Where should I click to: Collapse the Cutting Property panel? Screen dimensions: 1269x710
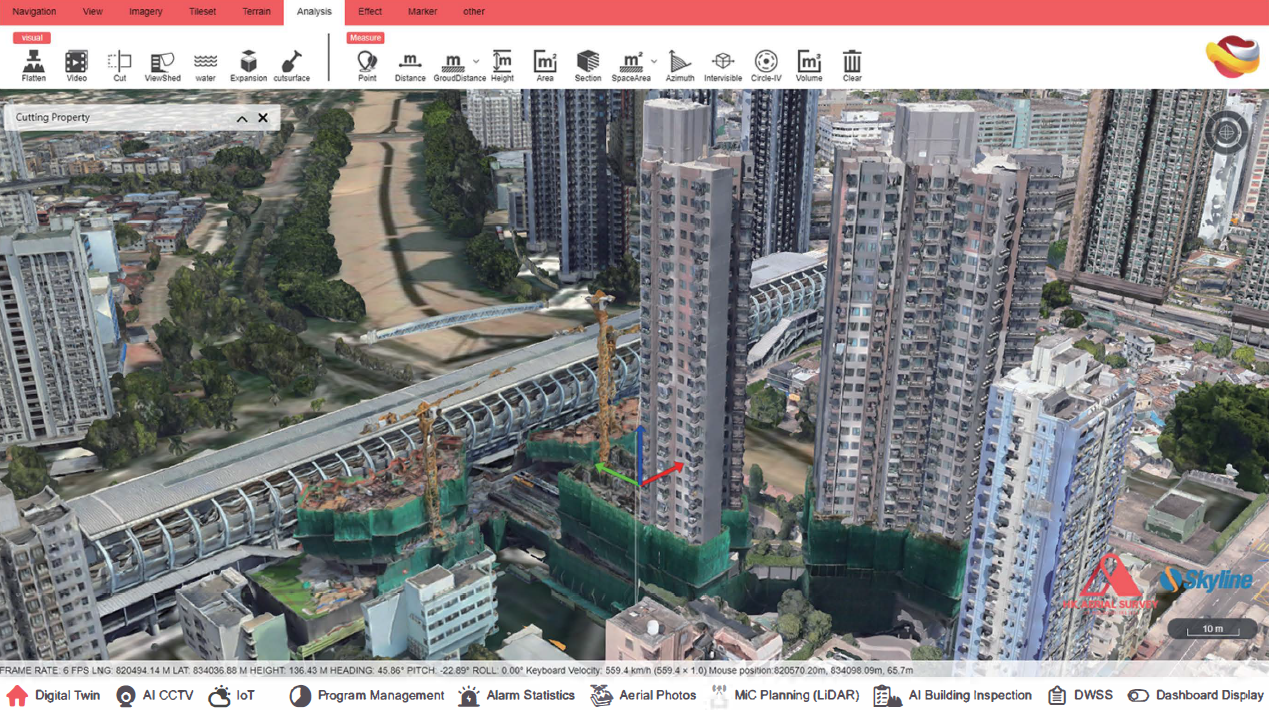pyautogui.click(x=242, y=118)
